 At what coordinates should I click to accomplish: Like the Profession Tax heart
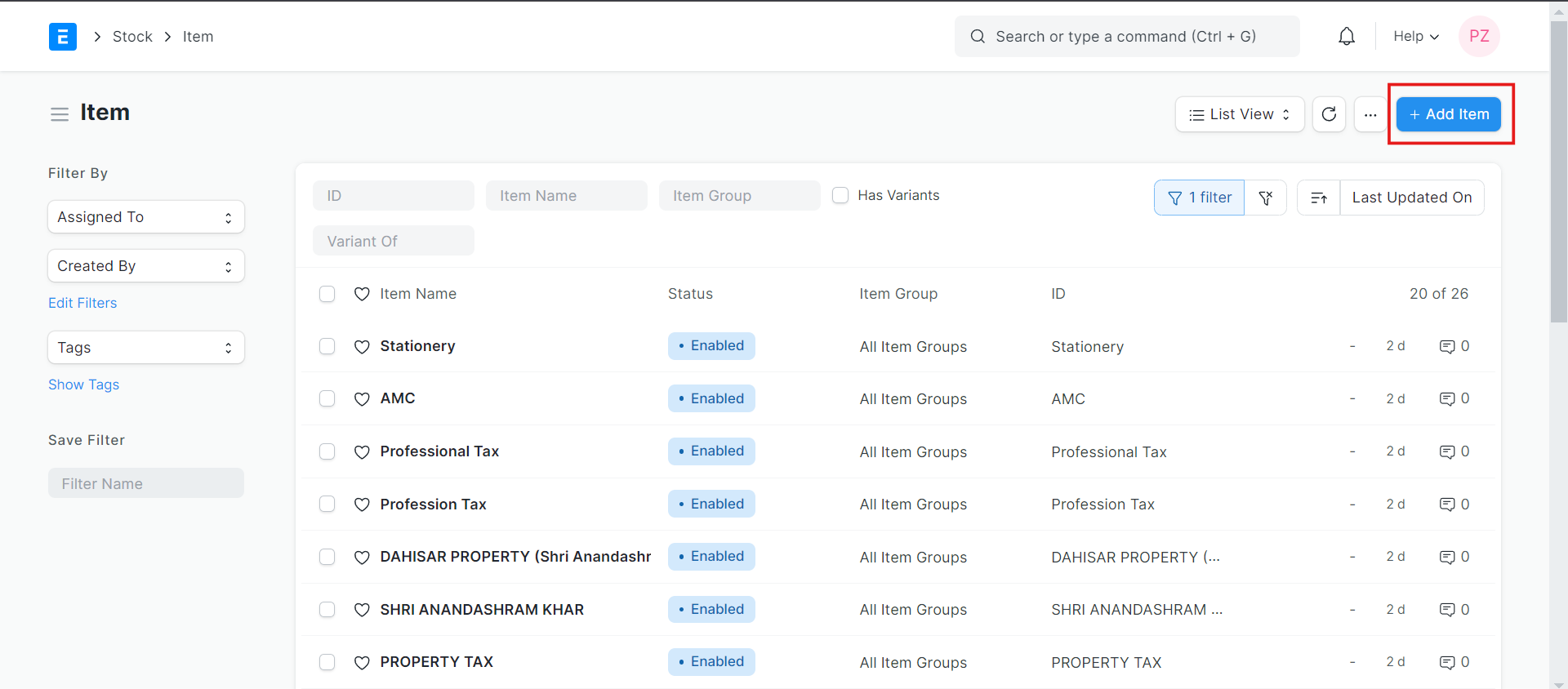pos(362,505)
